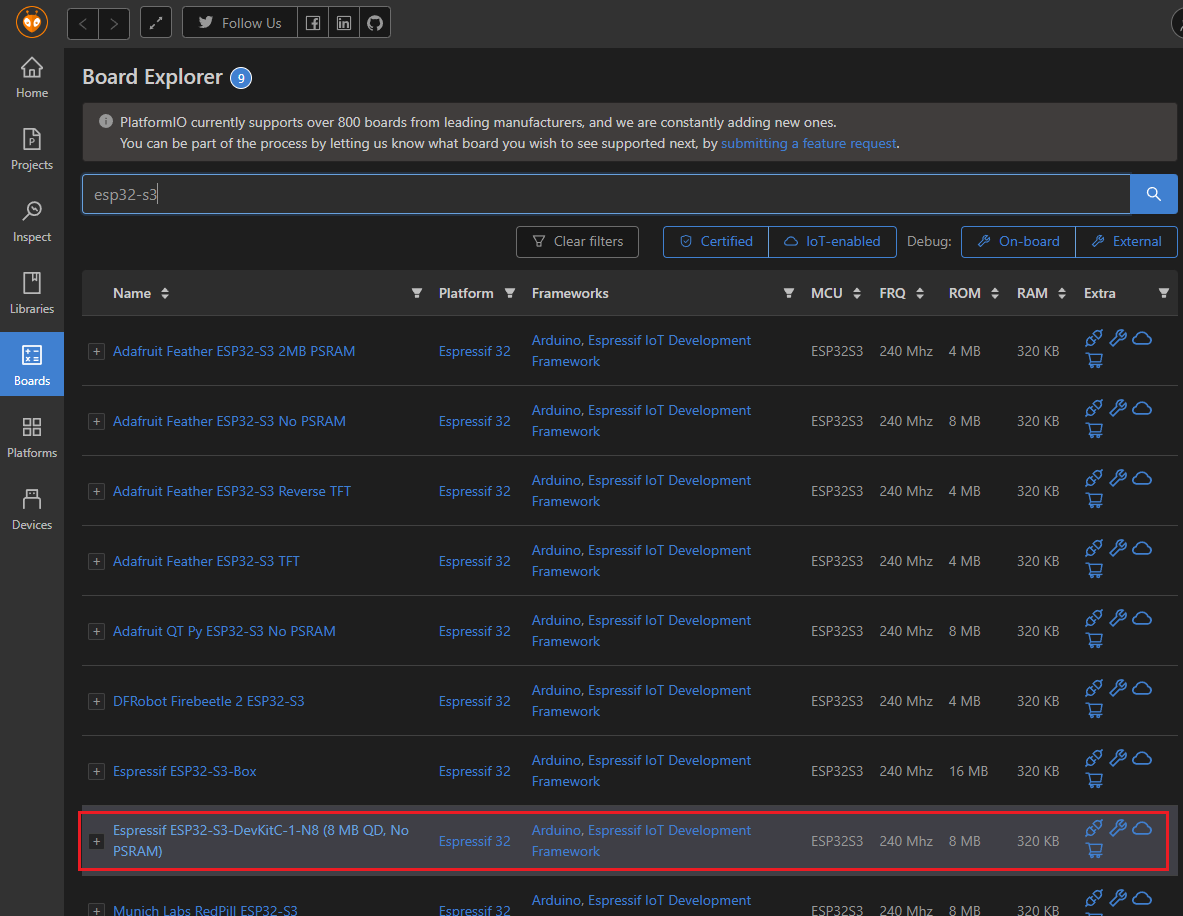Open the Facebook icon link
This screenshot has width=1183, height=916.
[312, 23]
